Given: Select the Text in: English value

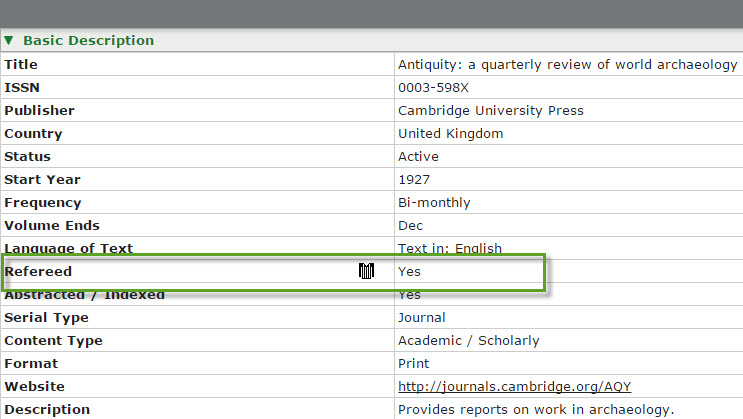Looking at the screenshot, I should (x=450, y=248).
